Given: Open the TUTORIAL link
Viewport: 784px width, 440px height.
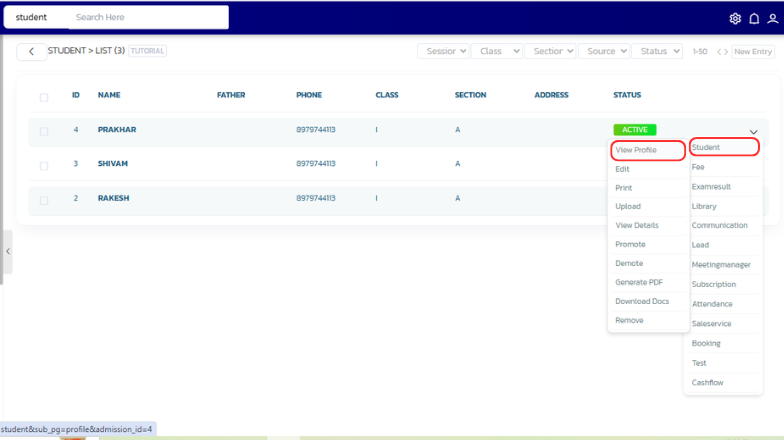Looking at the screenshot, I should coord(148,51).
